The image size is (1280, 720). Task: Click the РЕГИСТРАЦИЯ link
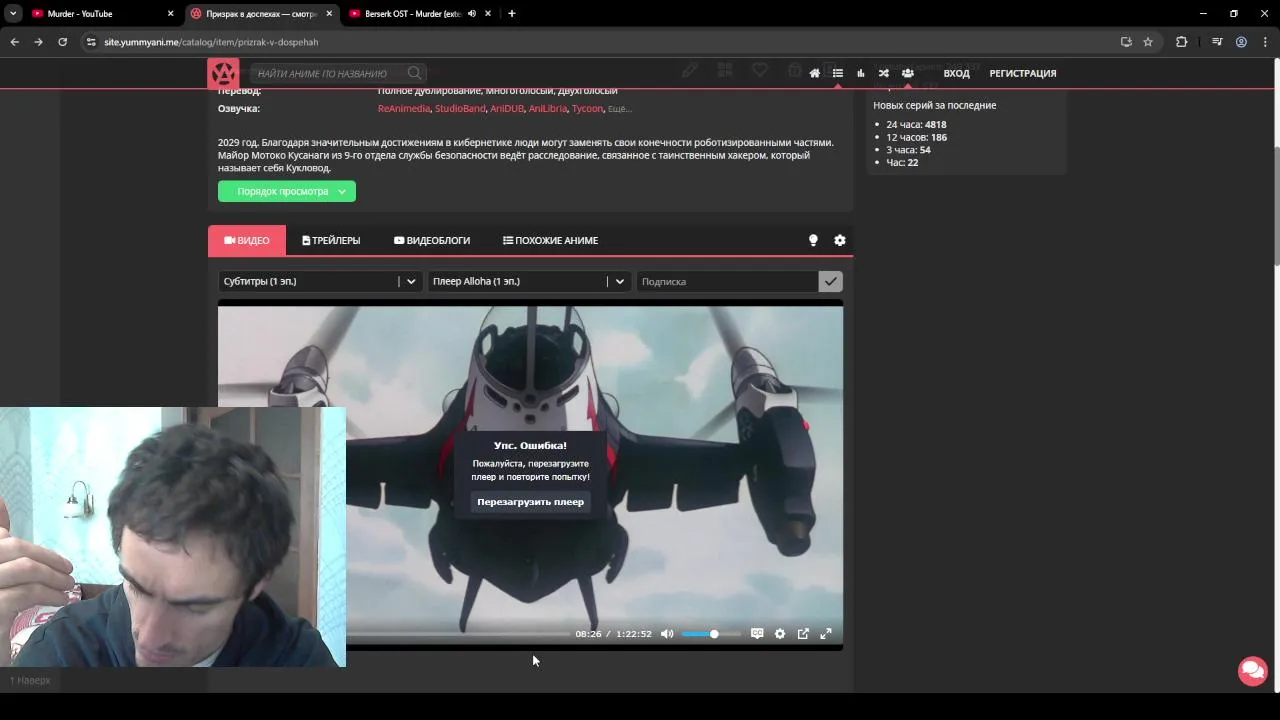pos(1023,73)
